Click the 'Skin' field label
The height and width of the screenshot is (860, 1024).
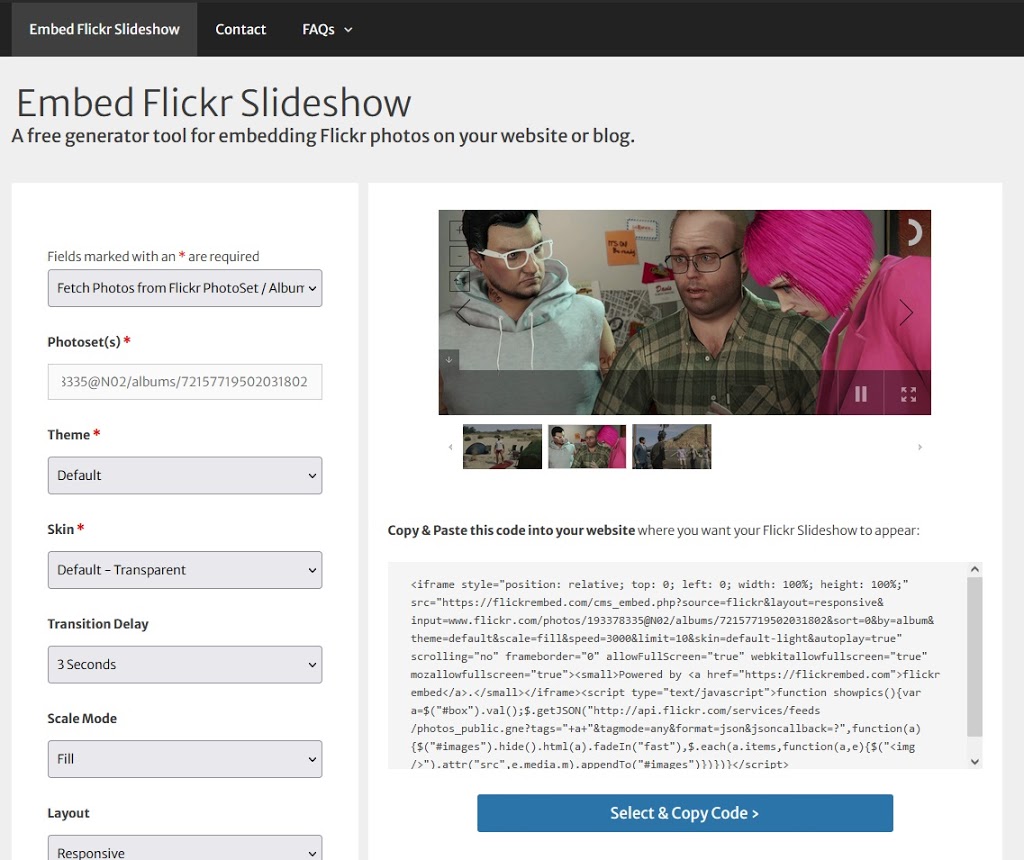point(61,529)
